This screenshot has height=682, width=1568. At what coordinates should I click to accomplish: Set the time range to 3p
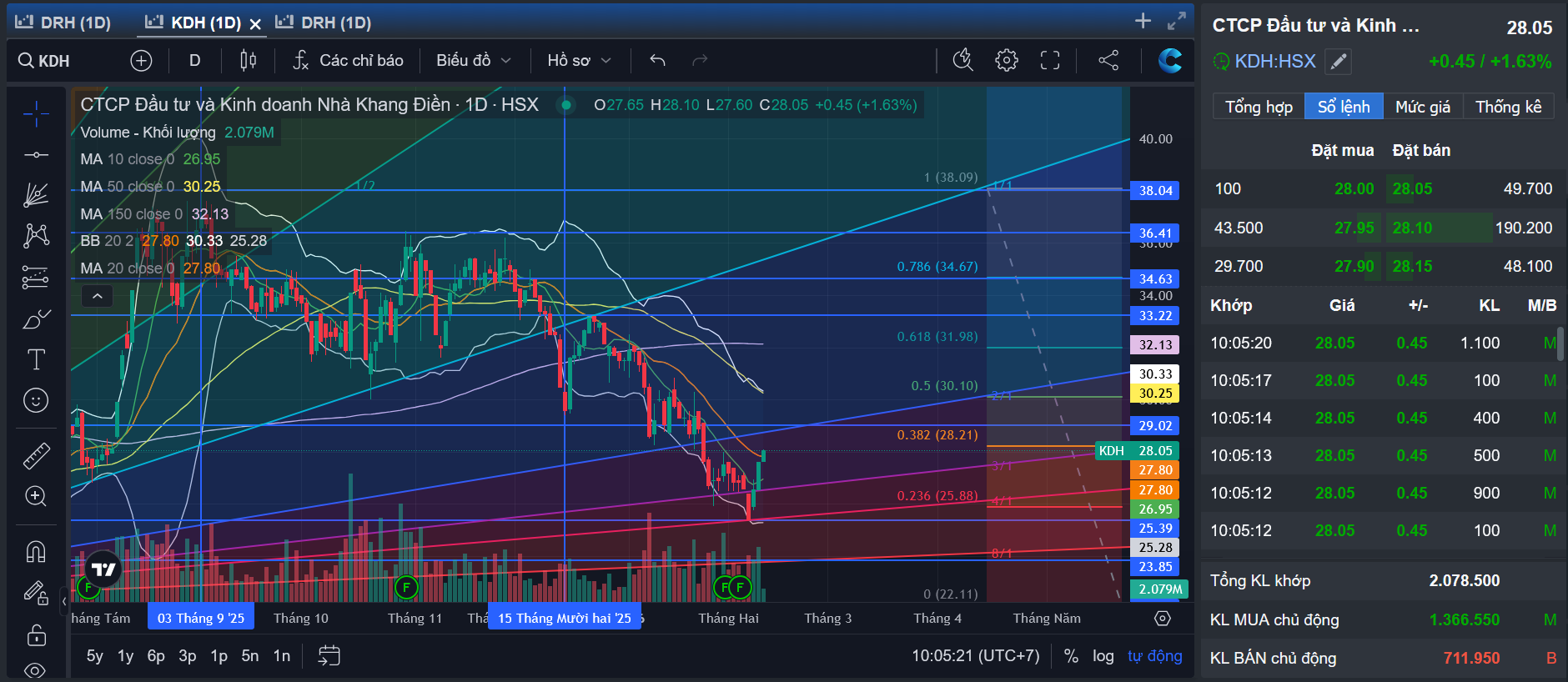point(188,656)
